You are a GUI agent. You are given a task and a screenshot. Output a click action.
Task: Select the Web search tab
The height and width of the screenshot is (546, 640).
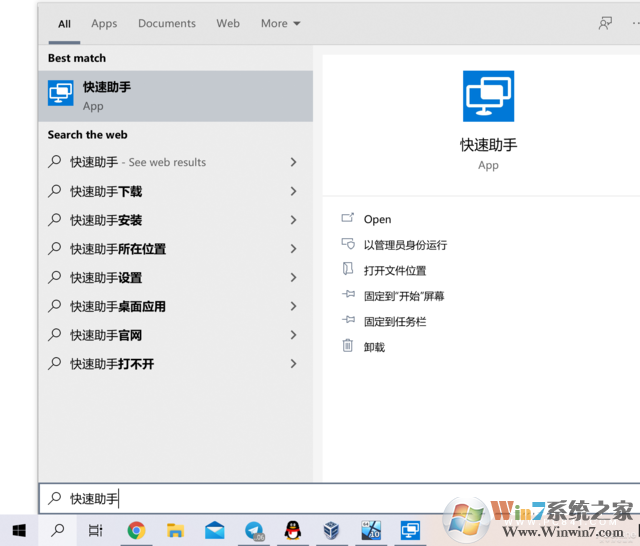(228, 23)
